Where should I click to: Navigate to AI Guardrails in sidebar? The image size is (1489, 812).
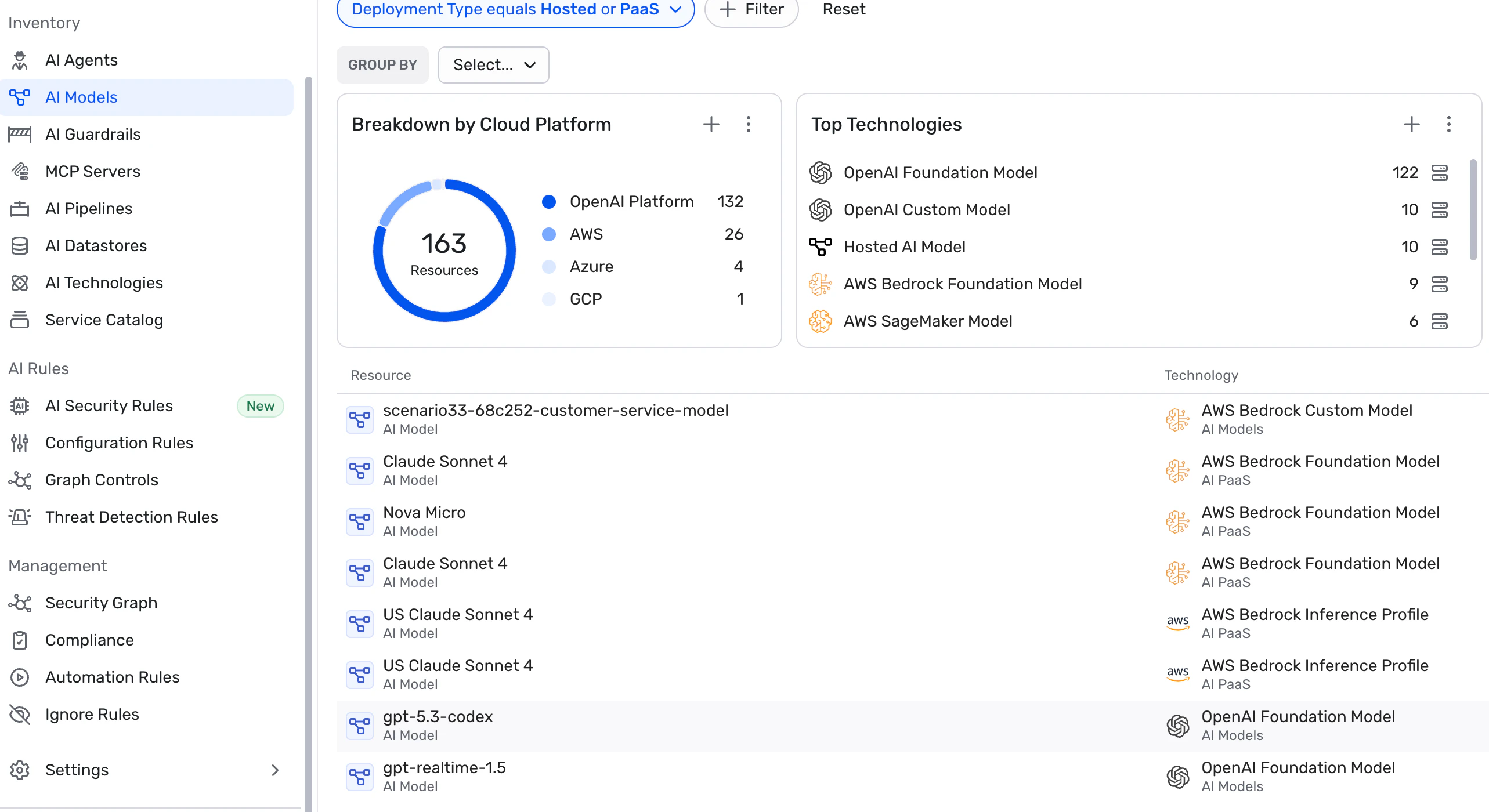(x=93, y=135)
